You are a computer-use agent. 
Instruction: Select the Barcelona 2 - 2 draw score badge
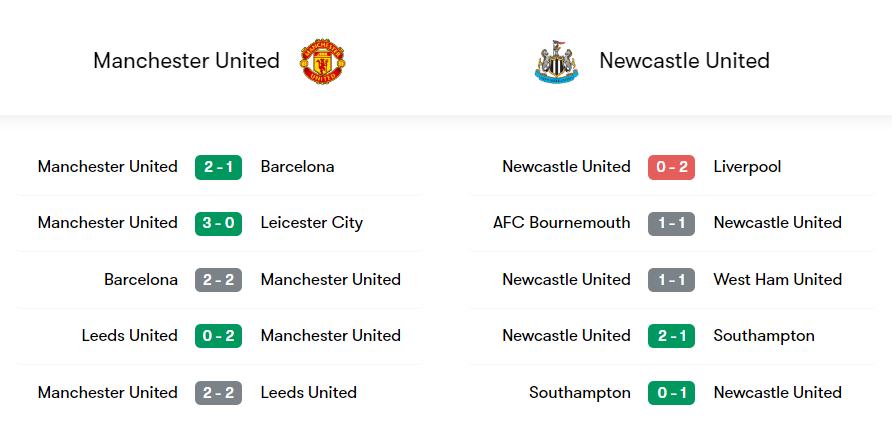218,280
